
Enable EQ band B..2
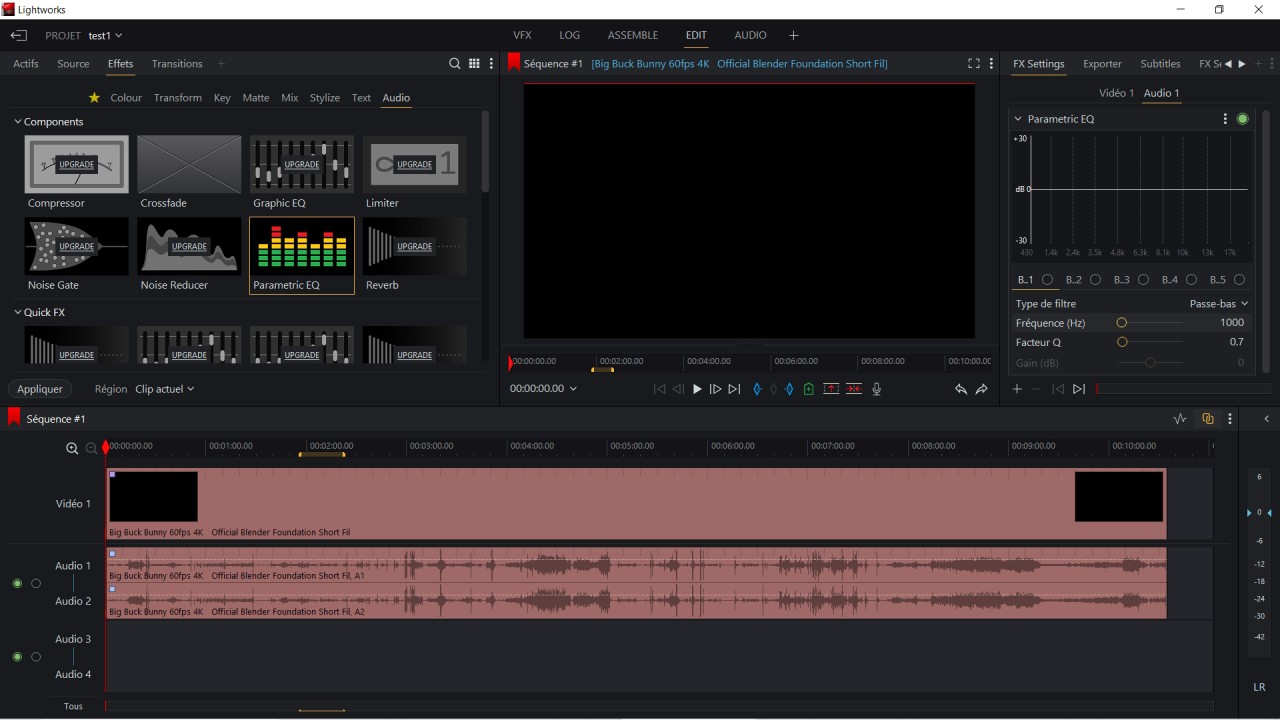pyautogui.click(x=1096, y=280)
